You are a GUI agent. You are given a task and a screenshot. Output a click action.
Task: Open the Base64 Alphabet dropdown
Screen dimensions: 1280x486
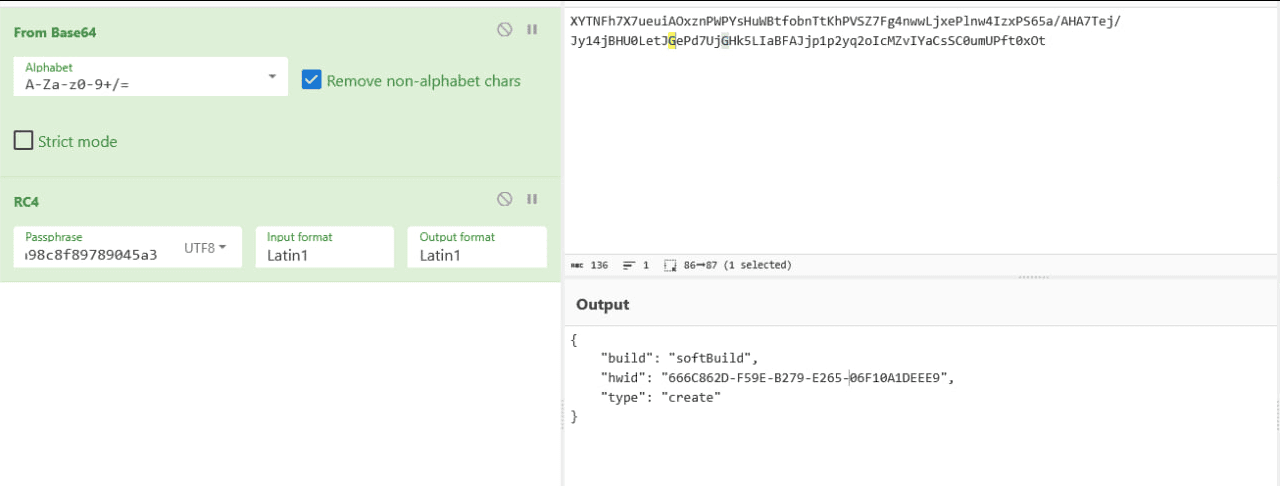point(272,77)
